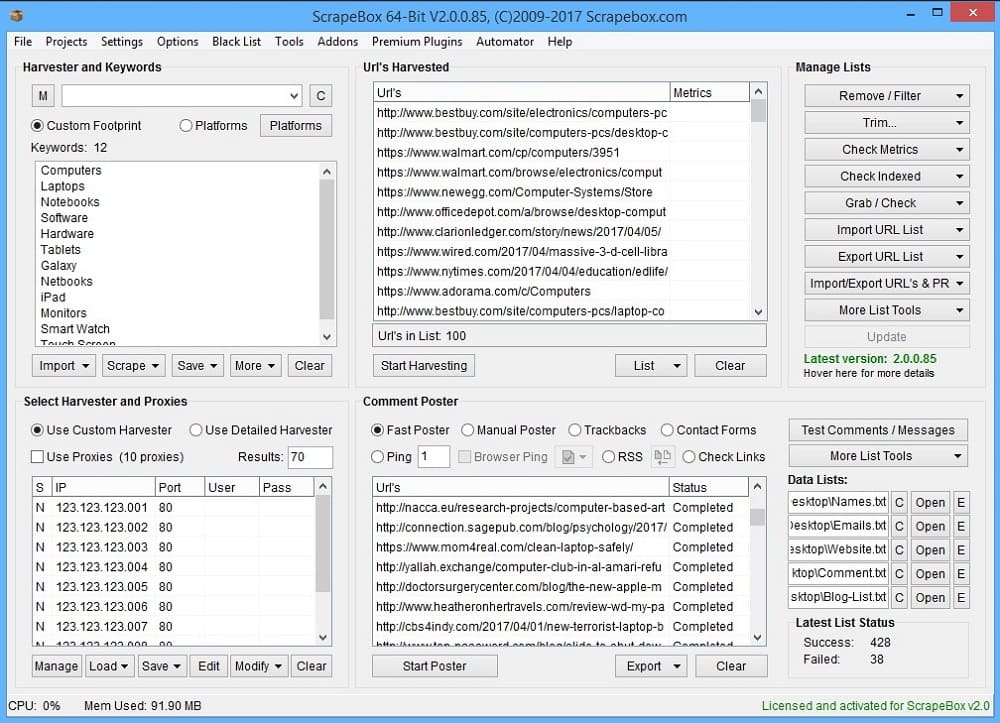Click the Results number input field

click(x=311, y=457)
